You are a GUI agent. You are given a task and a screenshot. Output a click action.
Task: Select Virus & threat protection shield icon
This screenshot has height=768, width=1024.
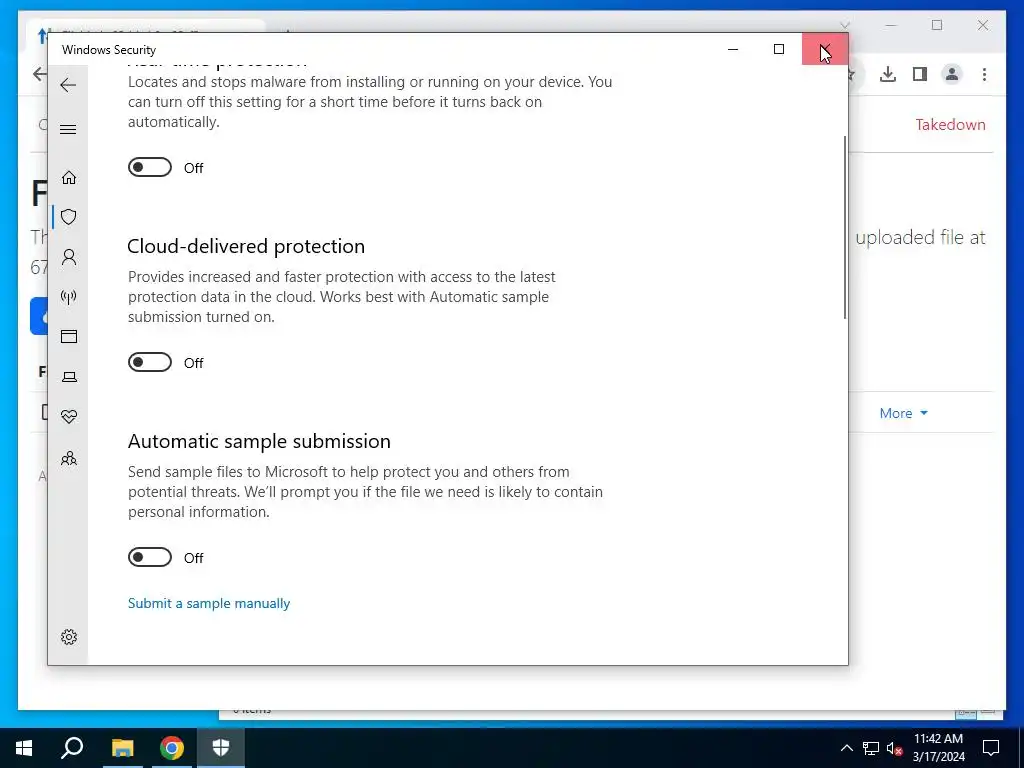(69, 217)
